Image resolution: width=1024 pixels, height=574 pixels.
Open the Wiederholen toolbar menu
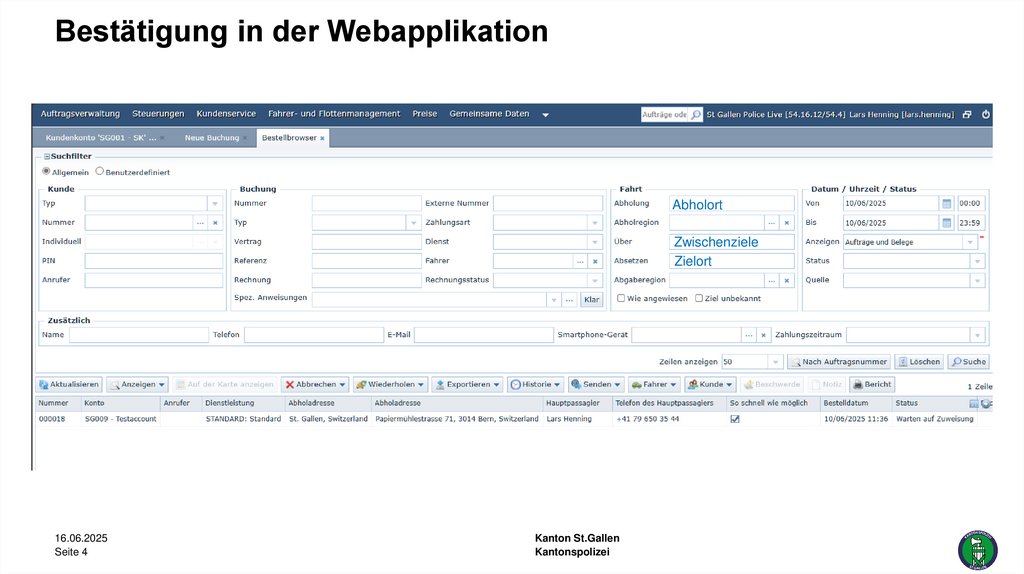click(x=390, y=385)
